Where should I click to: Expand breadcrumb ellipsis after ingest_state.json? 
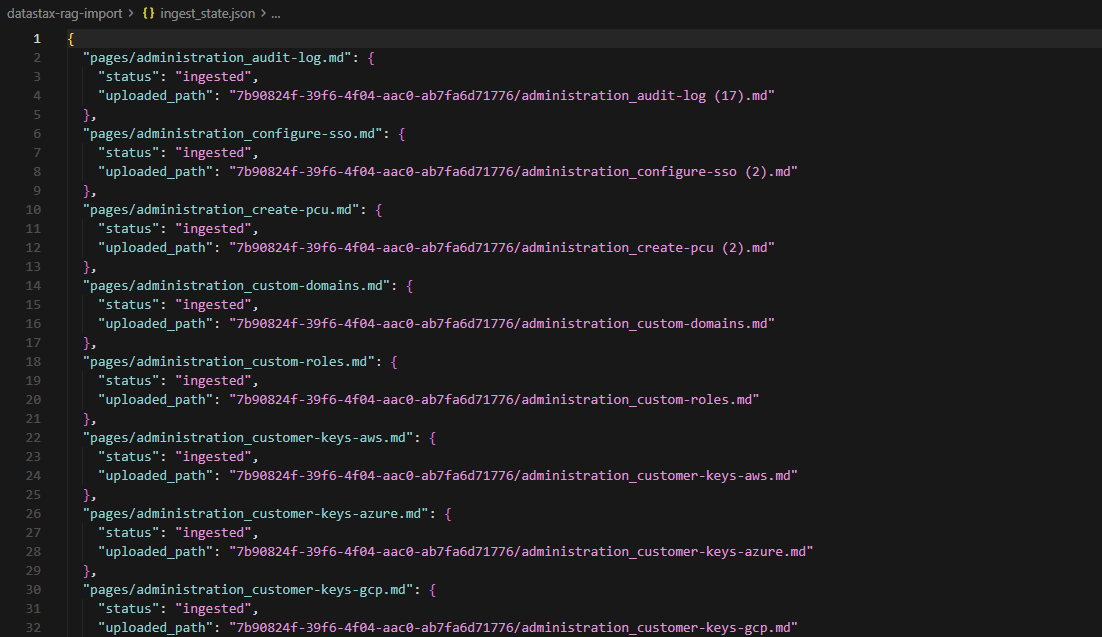tap(276, 13)
